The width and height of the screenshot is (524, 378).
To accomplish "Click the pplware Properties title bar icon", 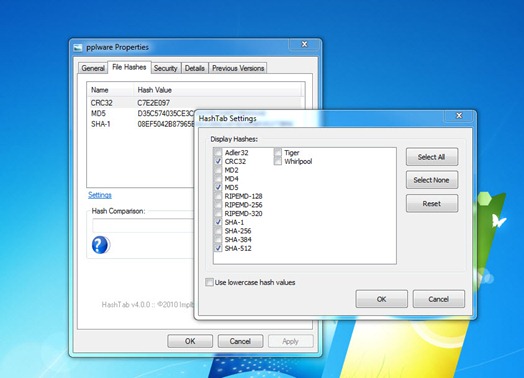I will pos(78,47).
